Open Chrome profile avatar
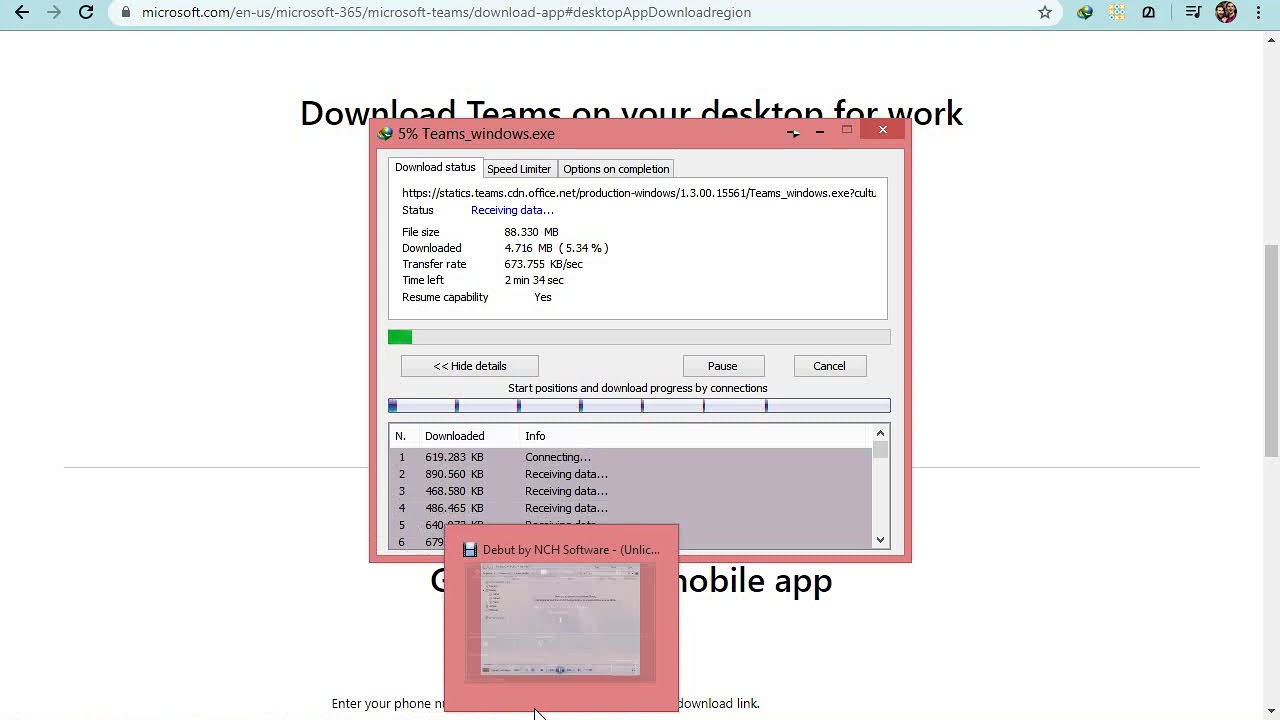Screen dimensions: 1280x720 point(1226,12)
